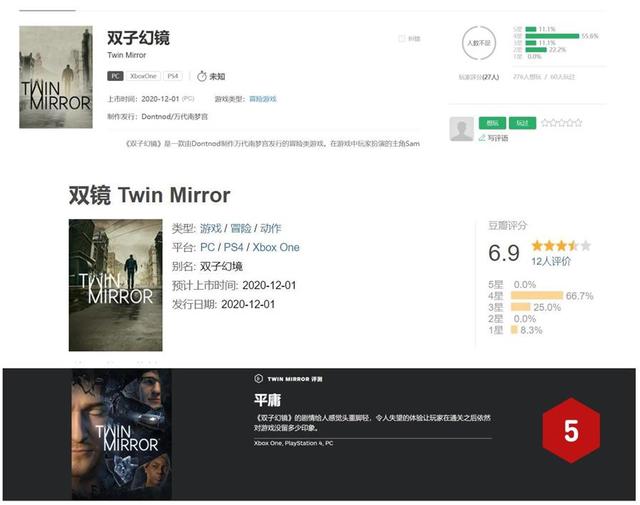
Task: Click the 12人评价 ratings count link
Action: [x=551, y=261]
